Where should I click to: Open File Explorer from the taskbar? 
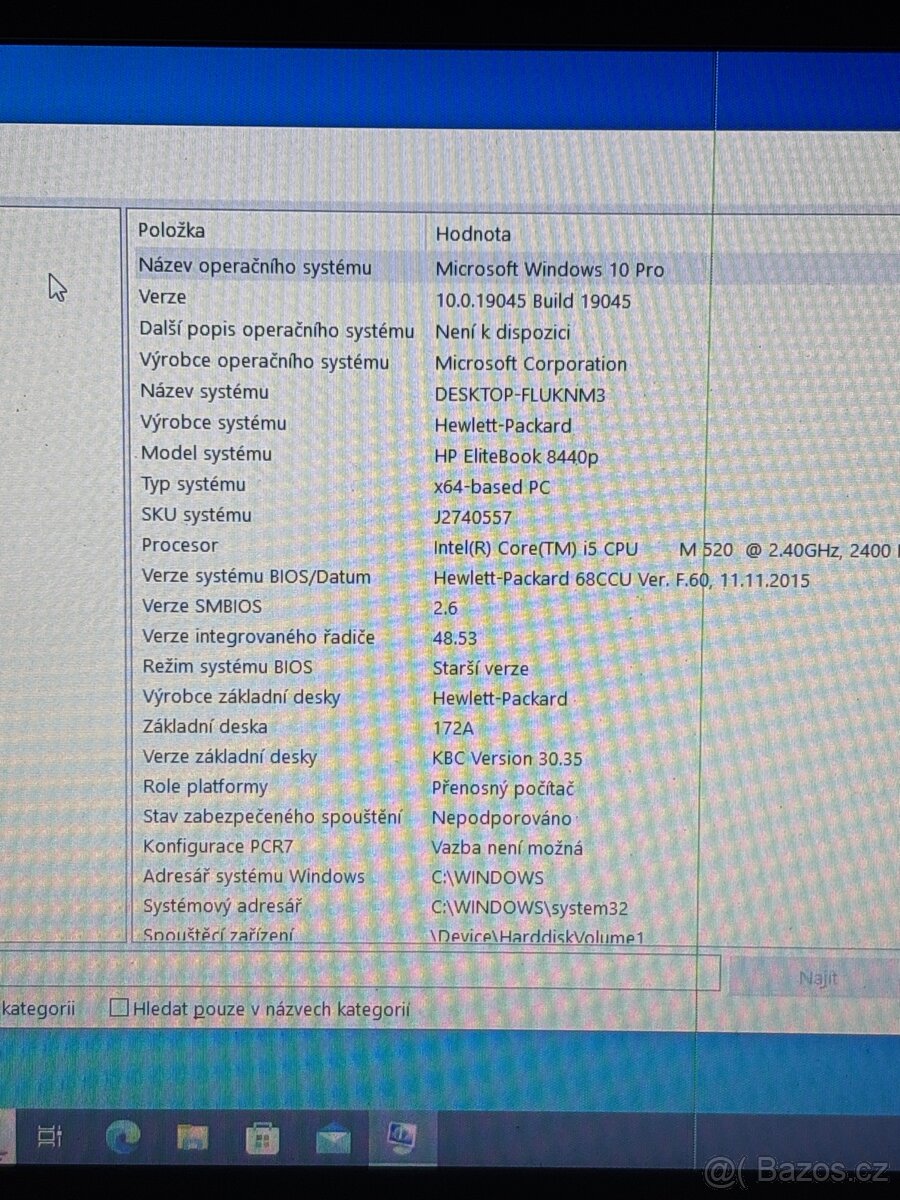(x=192, y=1138)
